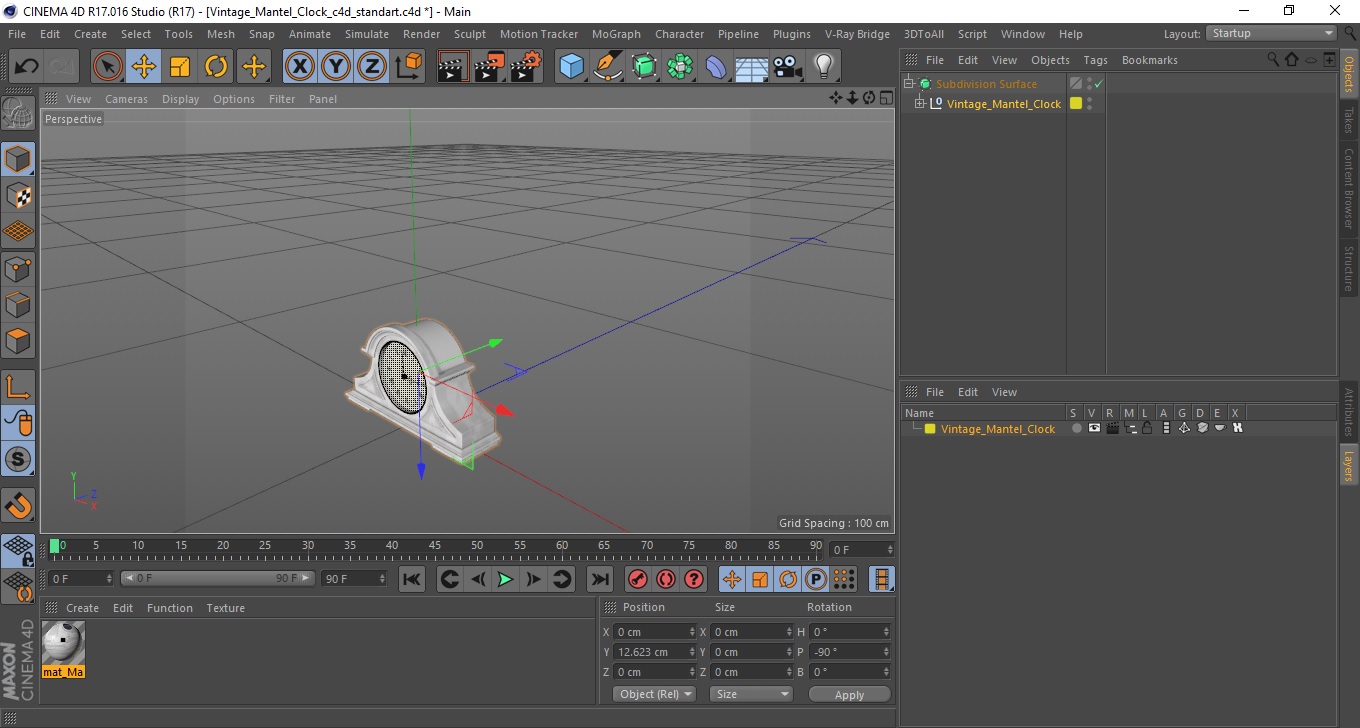Step the end frame 90 F spinner
1360x728 pixels.
click(x=382, y=578)
